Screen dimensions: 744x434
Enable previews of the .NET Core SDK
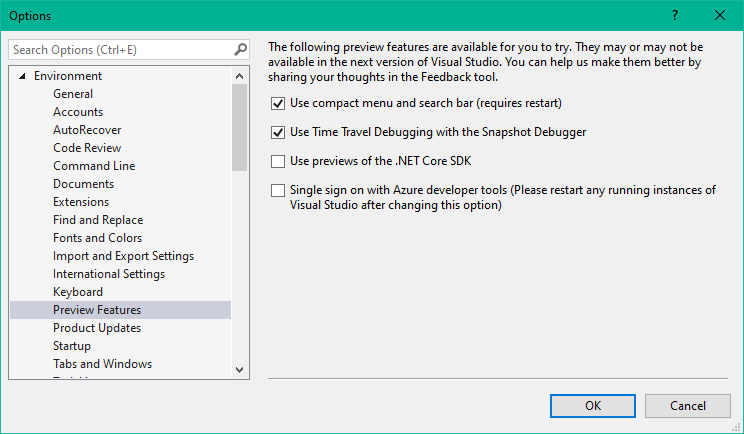(278, 161)
